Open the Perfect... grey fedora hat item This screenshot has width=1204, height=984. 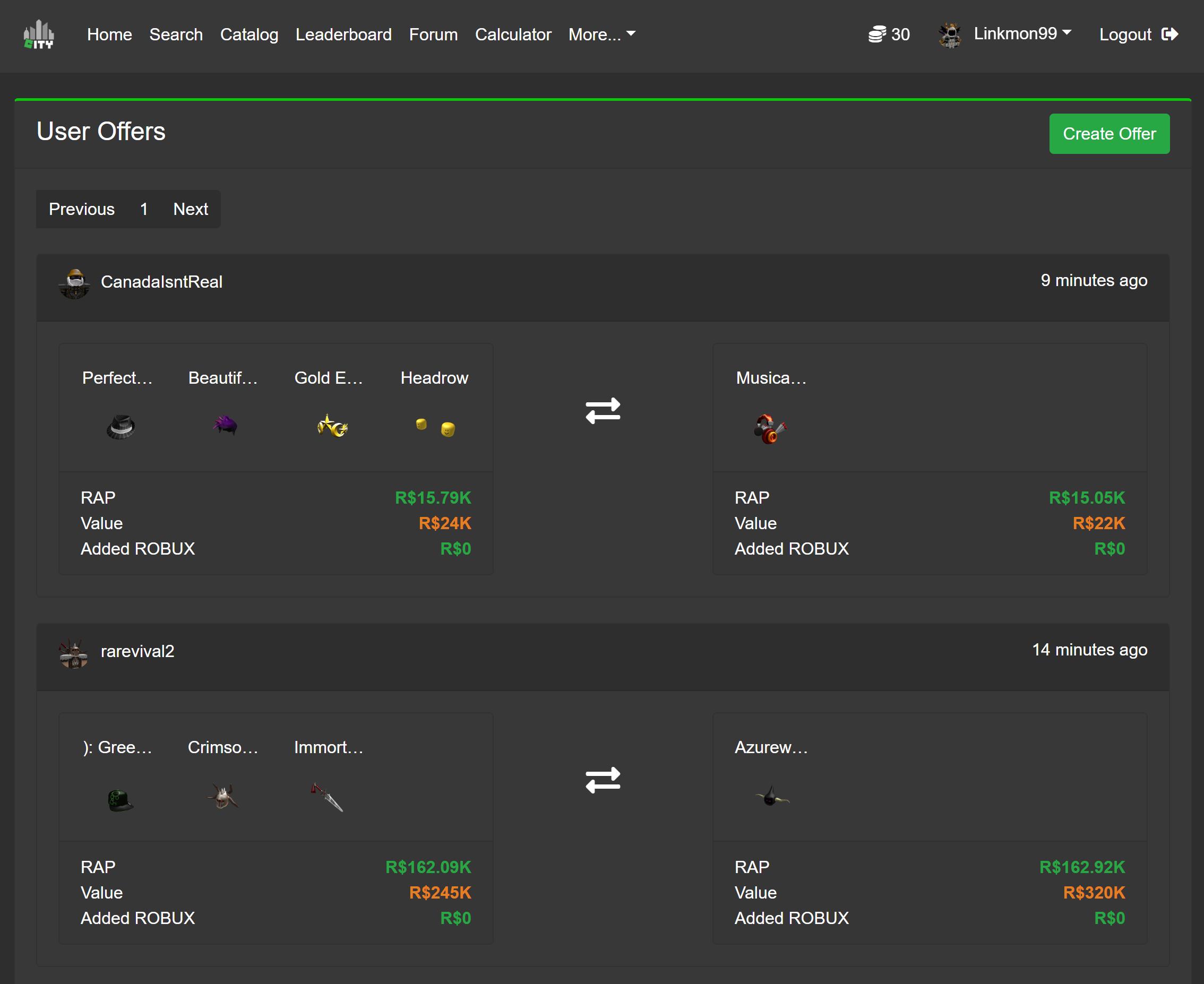[x=121, y=426]
